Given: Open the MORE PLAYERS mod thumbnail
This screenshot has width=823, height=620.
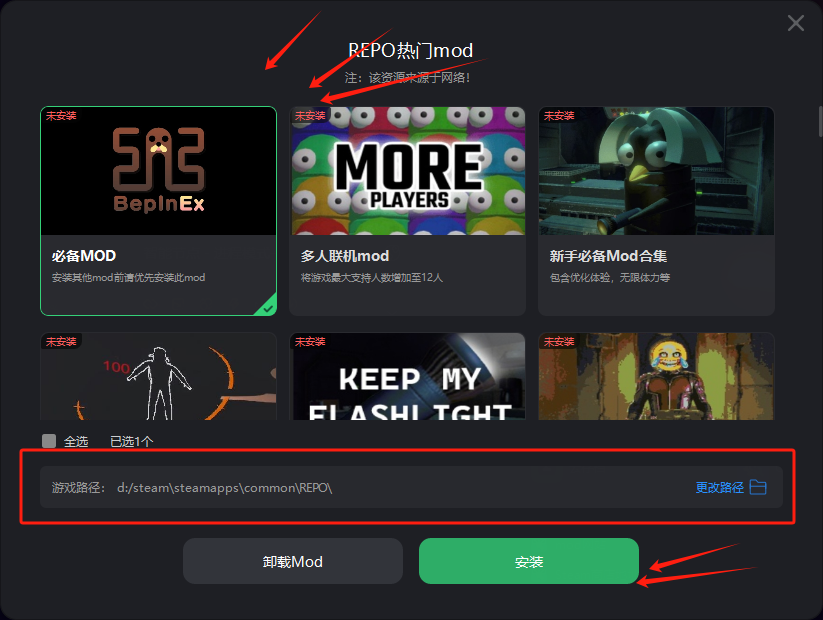Looking at the screenshot, I should (x=408, y=171).
